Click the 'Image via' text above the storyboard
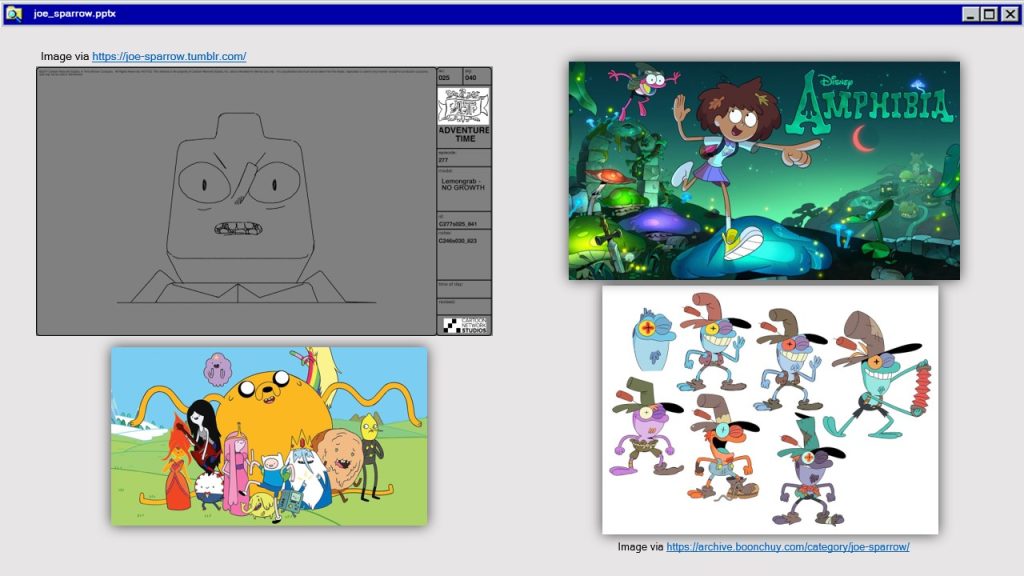The height and width of the screenshot is (576, 1024). pyautogui.click(x=65, y=57)
